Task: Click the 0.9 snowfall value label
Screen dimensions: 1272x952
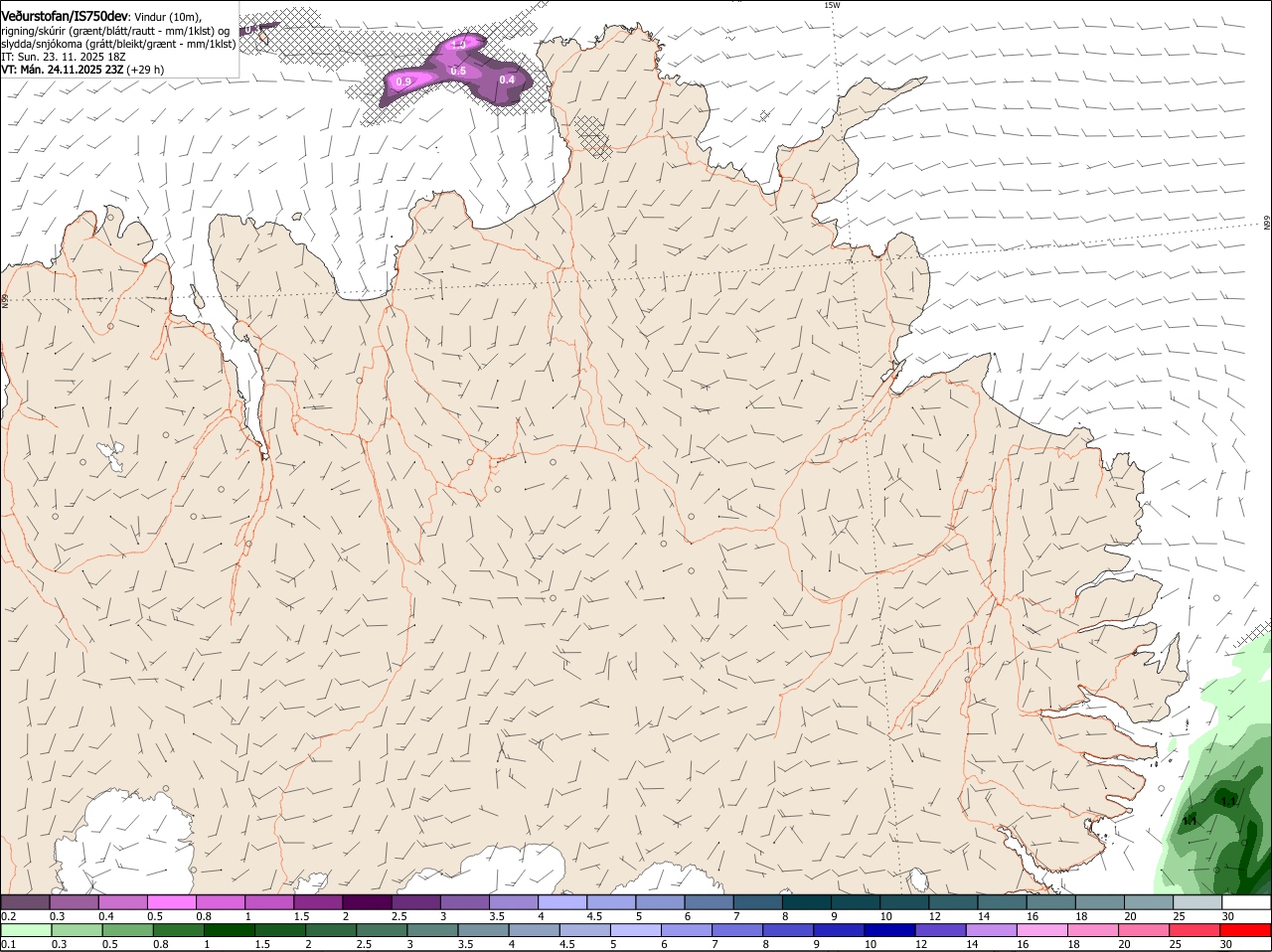Action: (x=403, y=81)
